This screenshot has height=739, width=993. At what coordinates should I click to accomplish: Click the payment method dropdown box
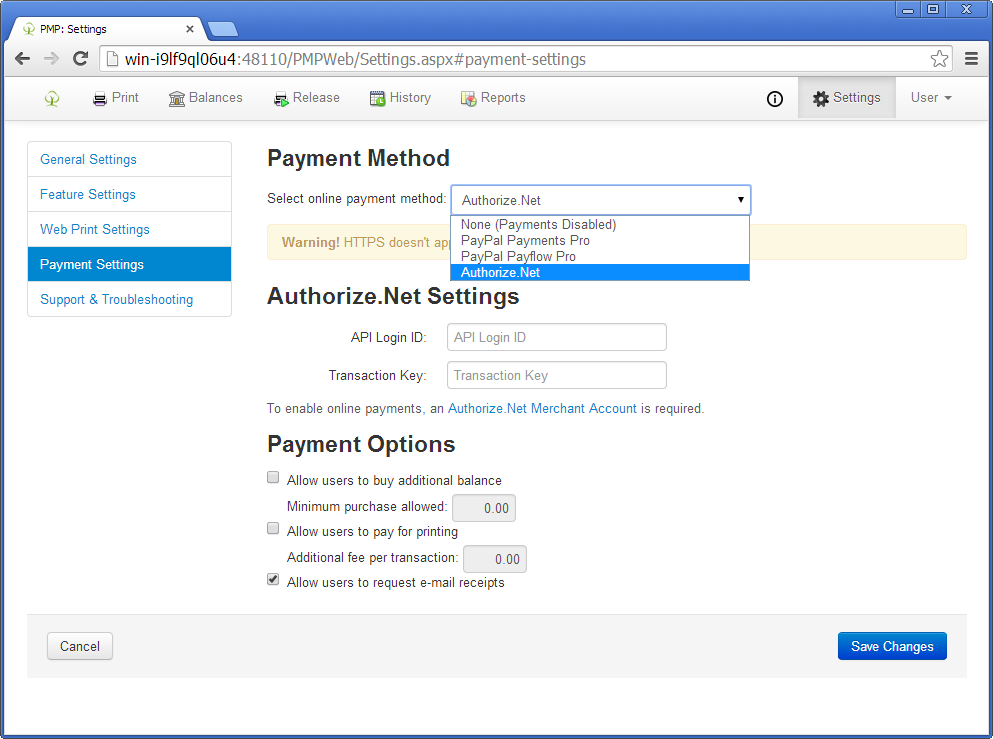coord(600,200)
